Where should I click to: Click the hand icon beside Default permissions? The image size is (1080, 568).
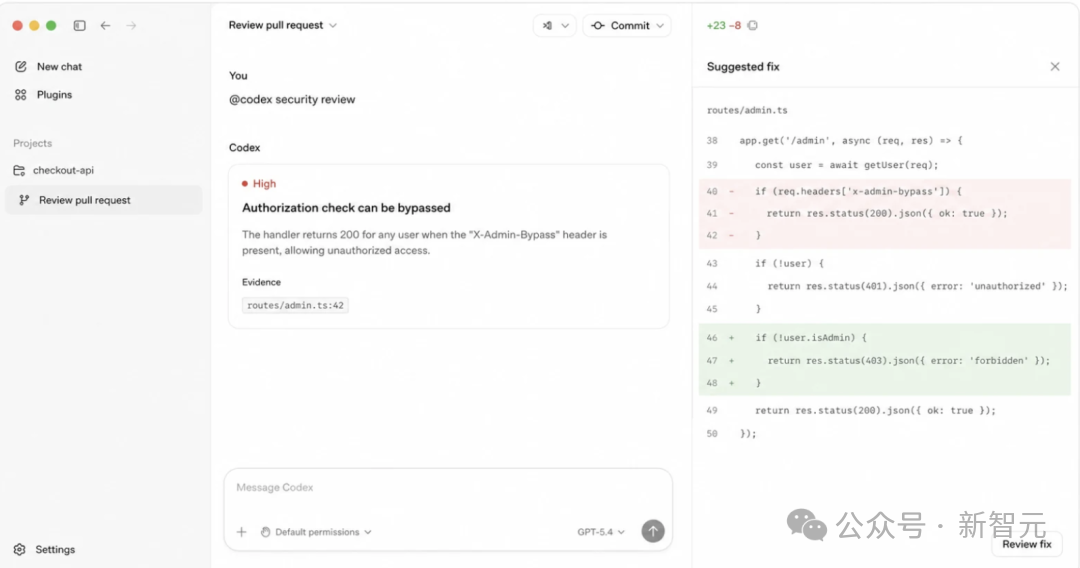pos(265,532)
